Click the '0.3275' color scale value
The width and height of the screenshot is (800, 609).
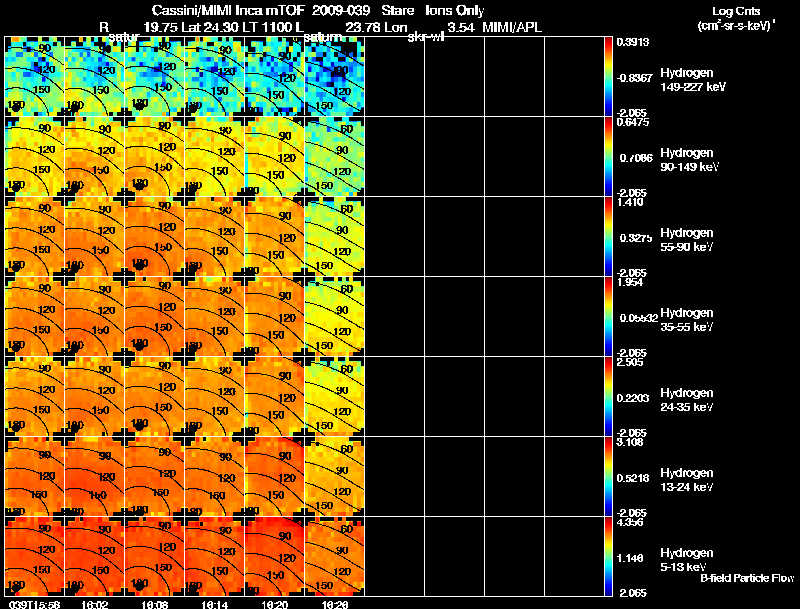(x=636, y=238)
